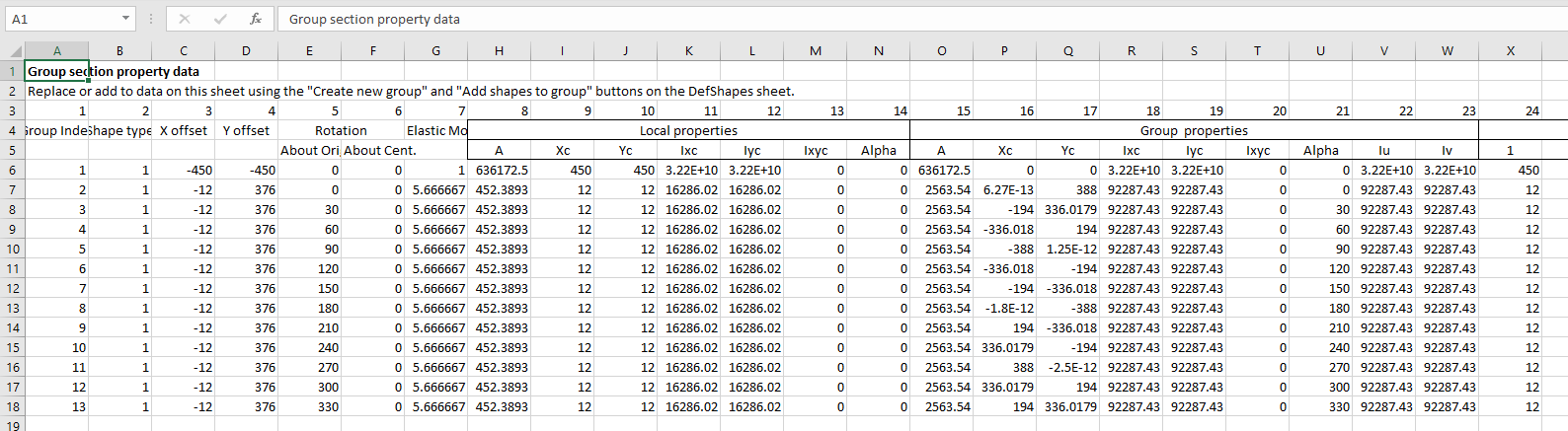Click the formula bar resize dots handle
The height and width of the screenshot is (431, 1568).
tap(151, 19)
